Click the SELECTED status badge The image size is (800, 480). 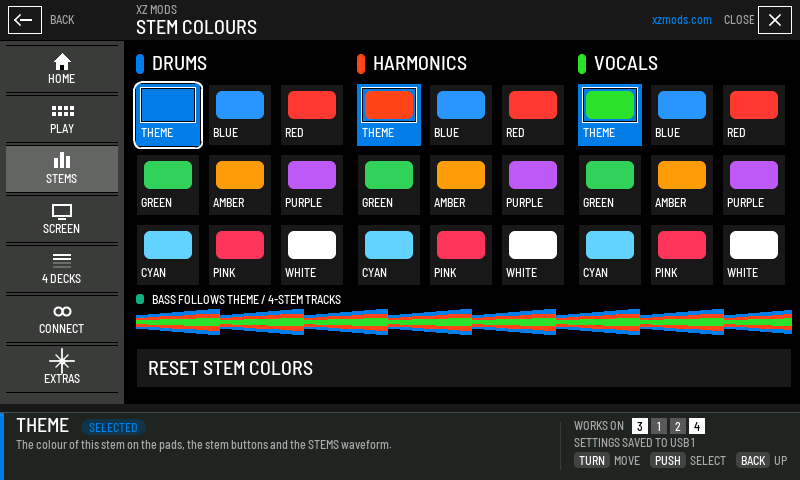point(113,427)
